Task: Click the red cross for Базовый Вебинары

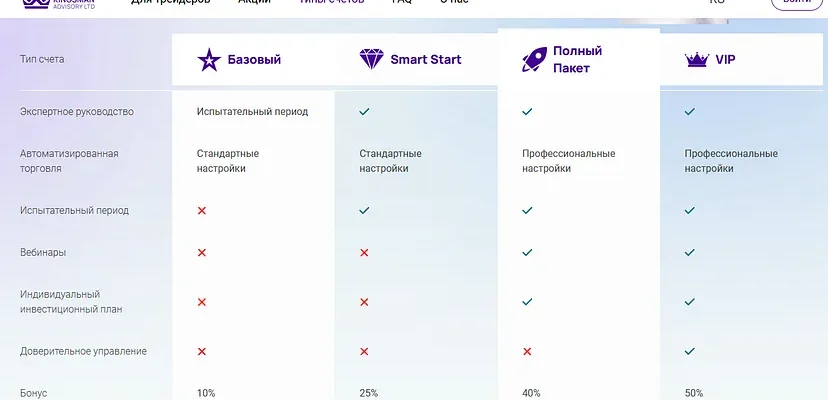Action: pos(202,253)
